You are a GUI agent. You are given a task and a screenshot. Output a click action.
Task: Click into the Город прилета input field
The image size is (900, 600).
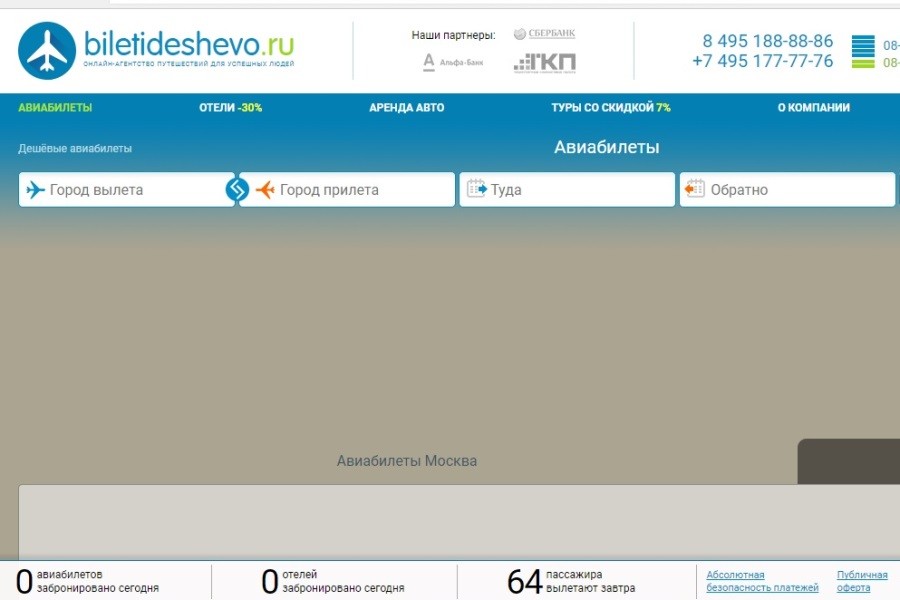[360, 190]
